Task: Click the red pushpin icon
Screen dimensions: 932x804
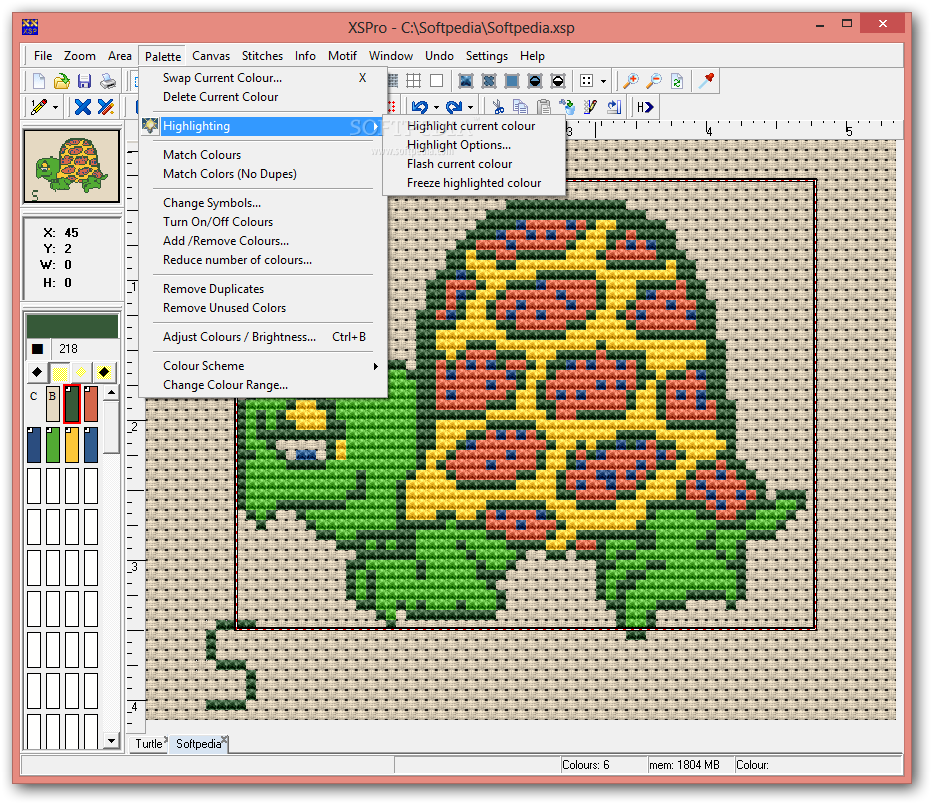Action: coord(706,81)
